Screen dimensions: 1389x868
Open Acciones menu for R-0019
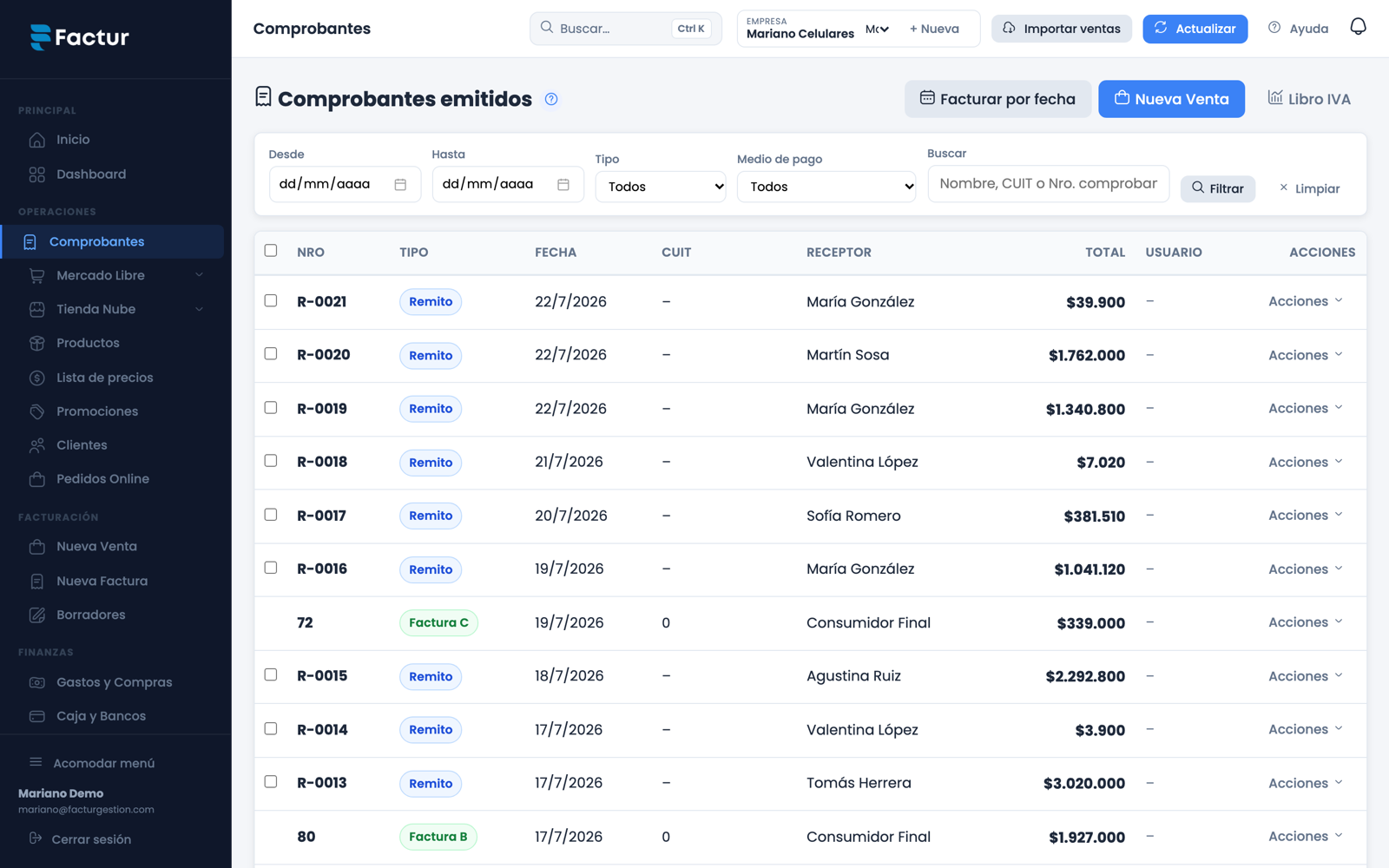pos(1306,408)
